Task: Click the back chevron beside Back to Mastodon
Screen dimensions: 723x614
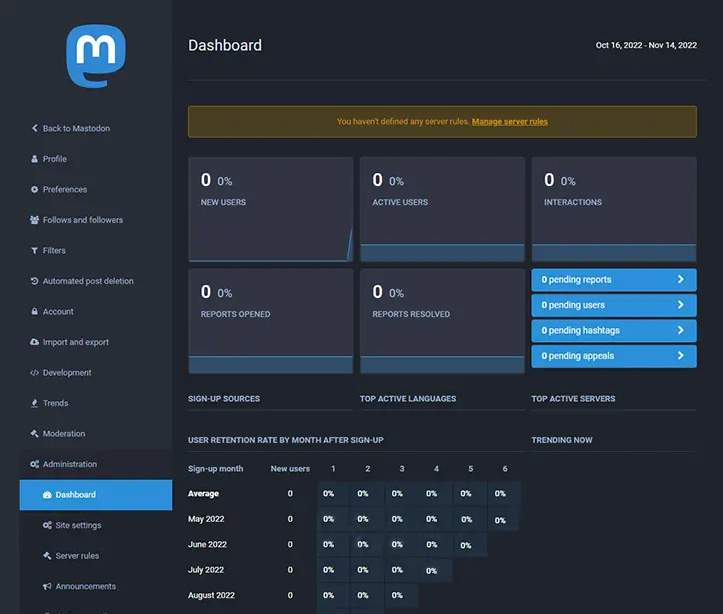Action: pyautogui.click(x=35, y=128)
